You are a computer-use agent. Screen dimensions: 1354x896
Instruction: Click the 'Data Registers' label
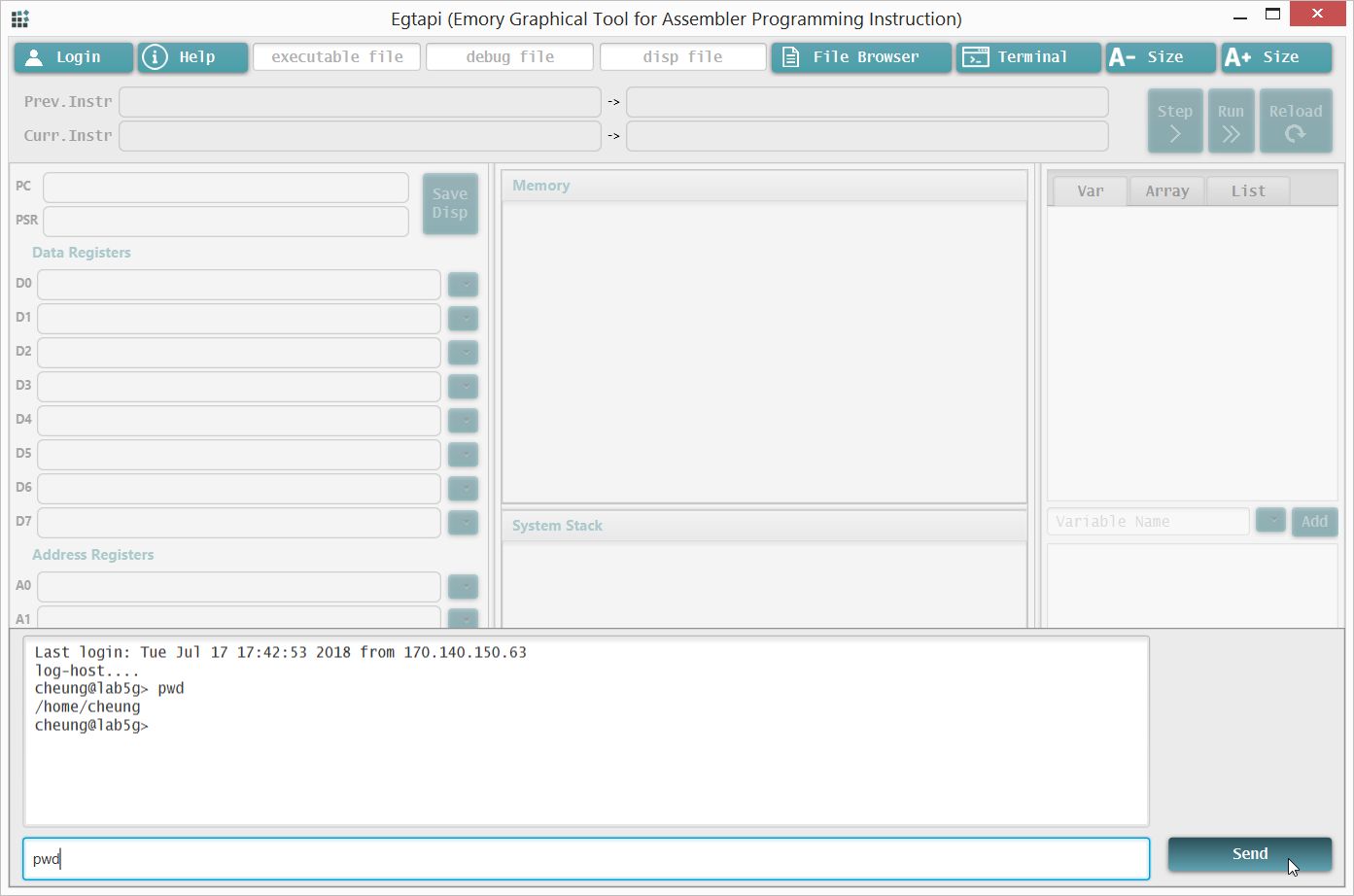pos(82,253)
